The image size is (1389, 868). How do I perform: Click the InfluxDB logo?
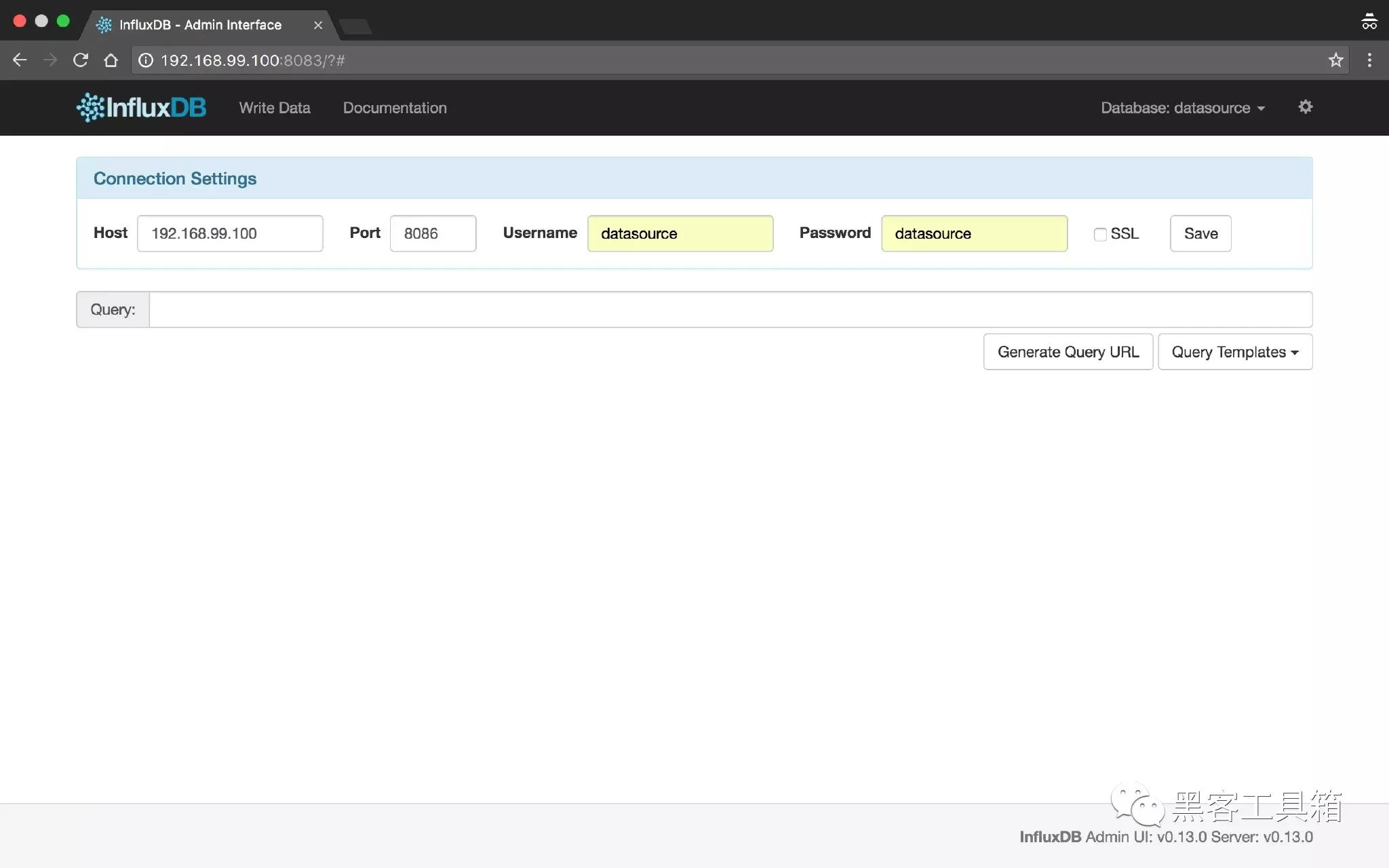[141, 107]
